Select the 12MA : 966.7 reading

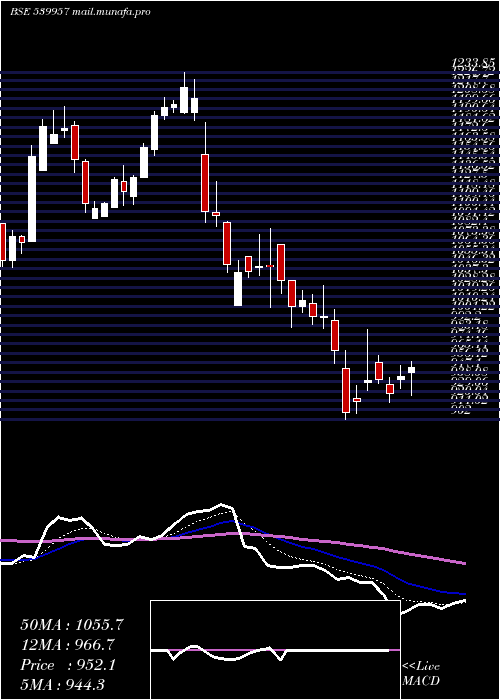coord(67,645)
